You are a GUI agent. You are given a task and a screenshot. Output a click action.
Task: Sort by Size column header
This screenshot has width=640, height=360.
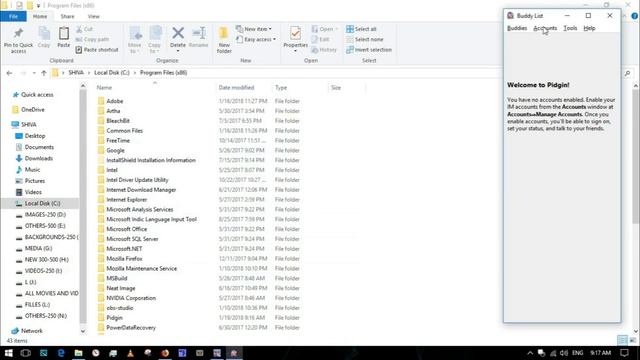pos(336,87)
